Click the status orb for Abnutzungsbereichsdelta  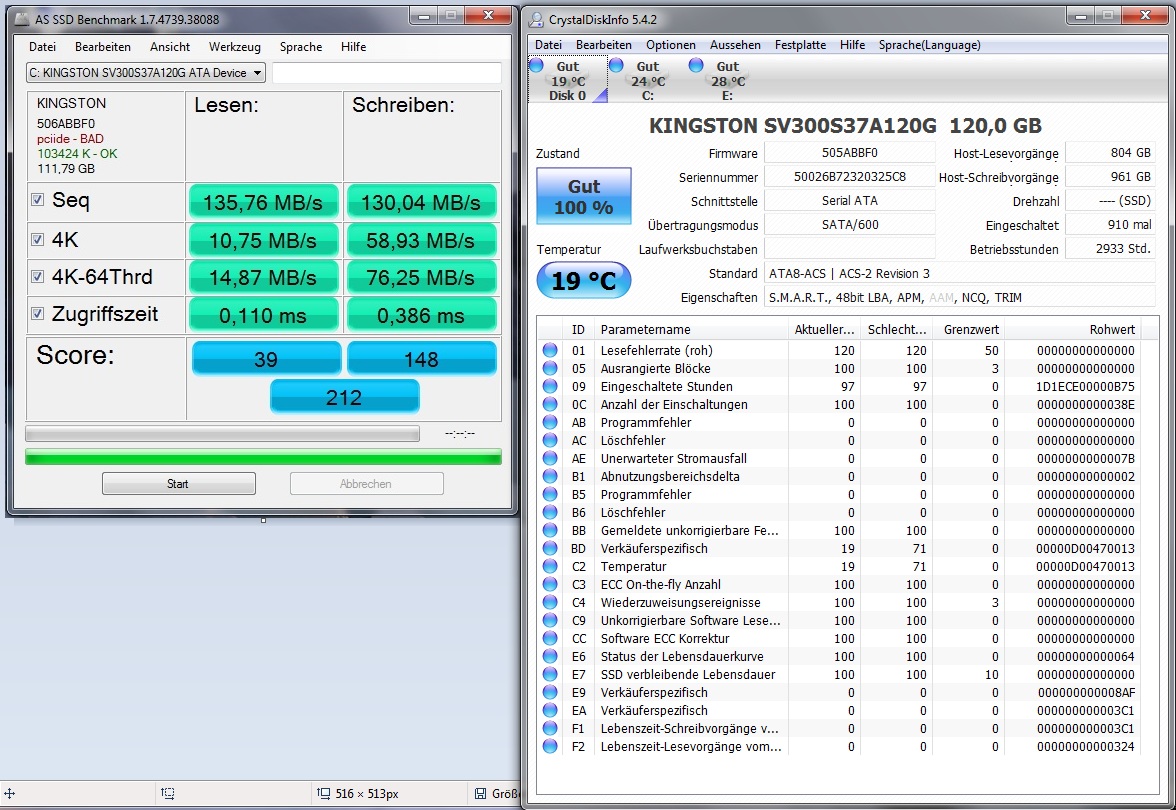(x=550, y=476)
